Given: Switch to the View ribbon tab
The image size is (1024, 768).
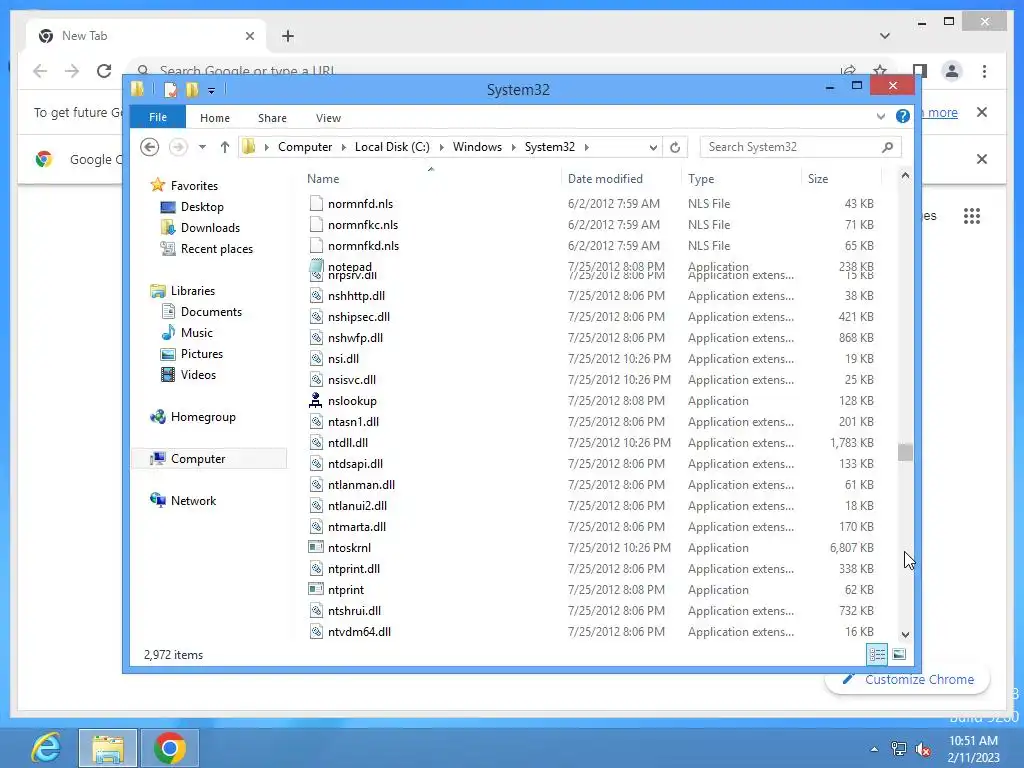Looking at the screenshot, I should tap(328, 118).
